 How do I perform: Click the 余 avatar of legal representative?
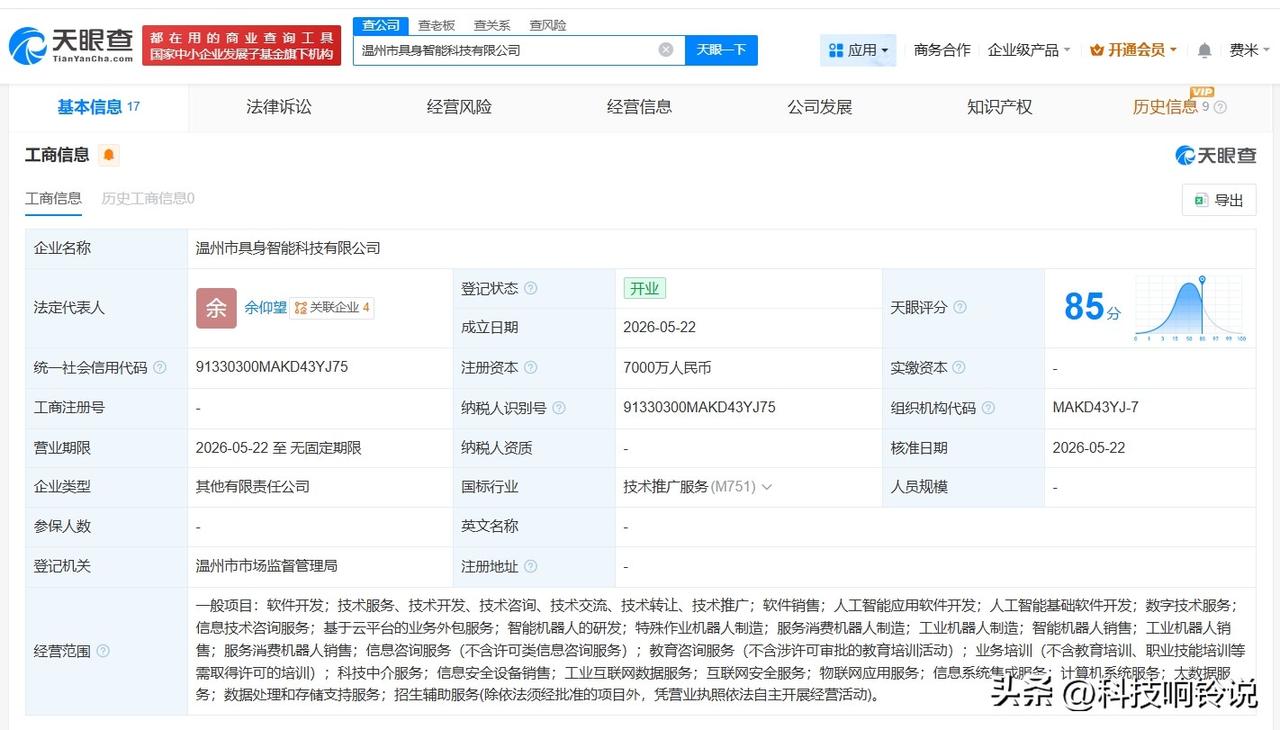pyautogui.click(x=216, y=308)
